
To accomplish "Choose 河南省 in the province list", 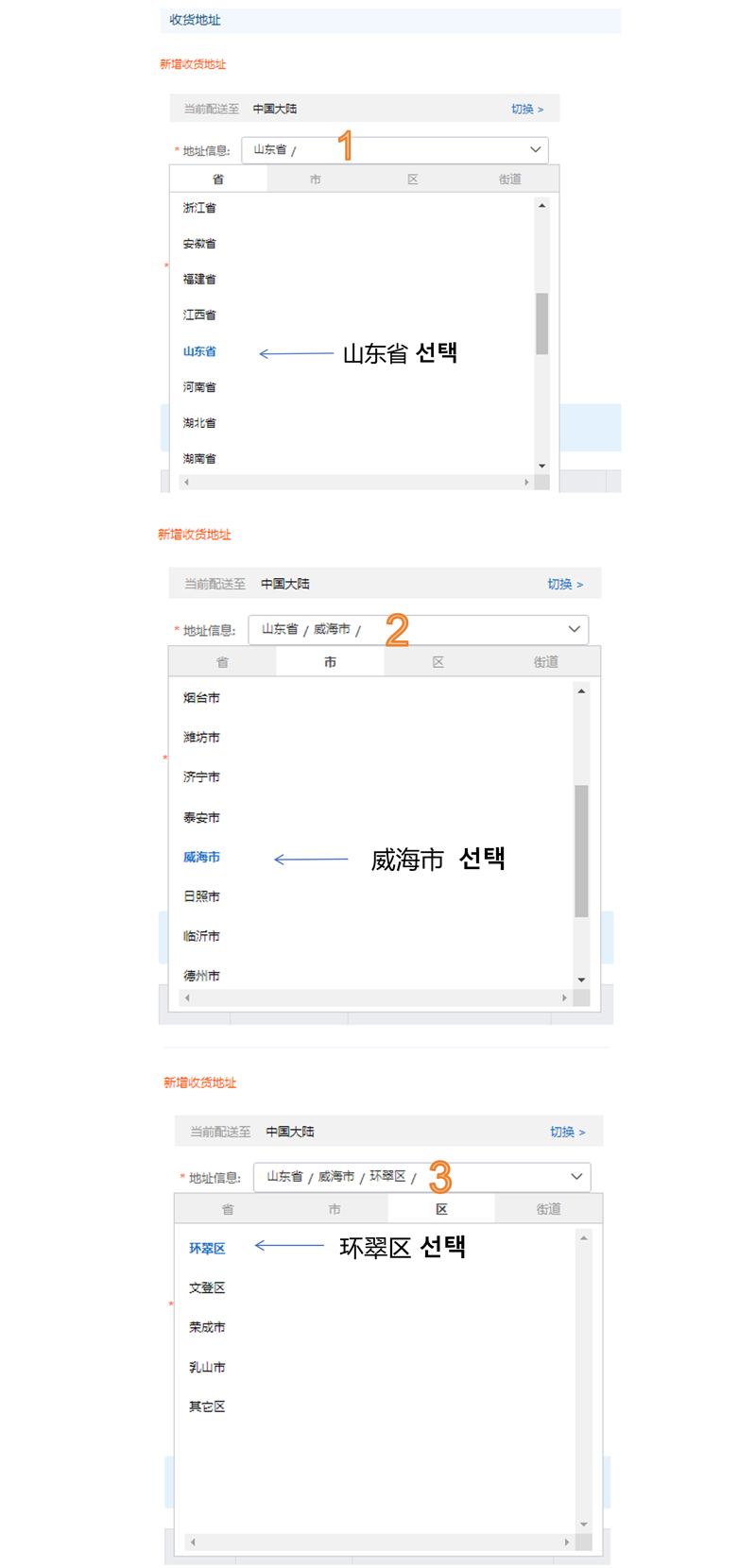I will [199, 387].
